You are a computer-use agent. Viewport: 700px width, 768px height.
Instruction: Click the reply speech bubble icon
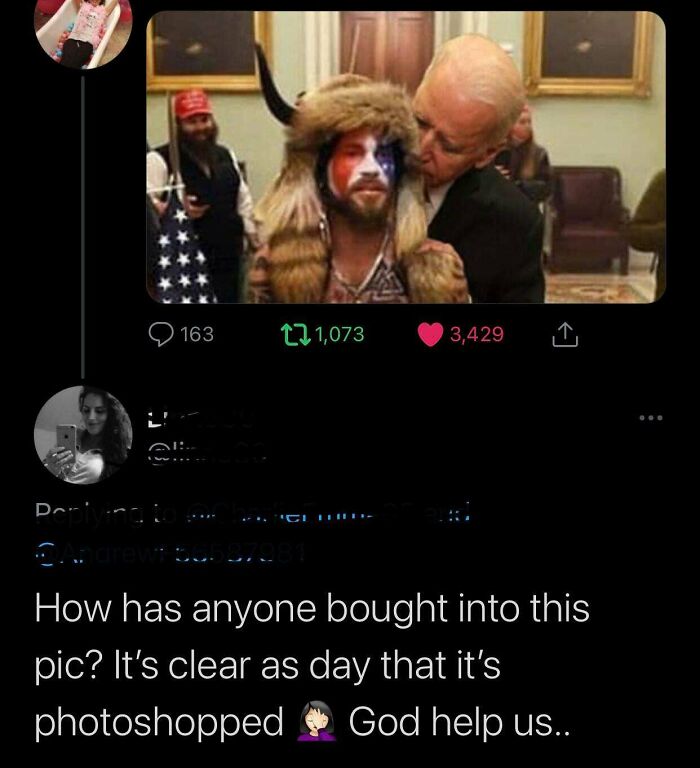pos(161,335)
